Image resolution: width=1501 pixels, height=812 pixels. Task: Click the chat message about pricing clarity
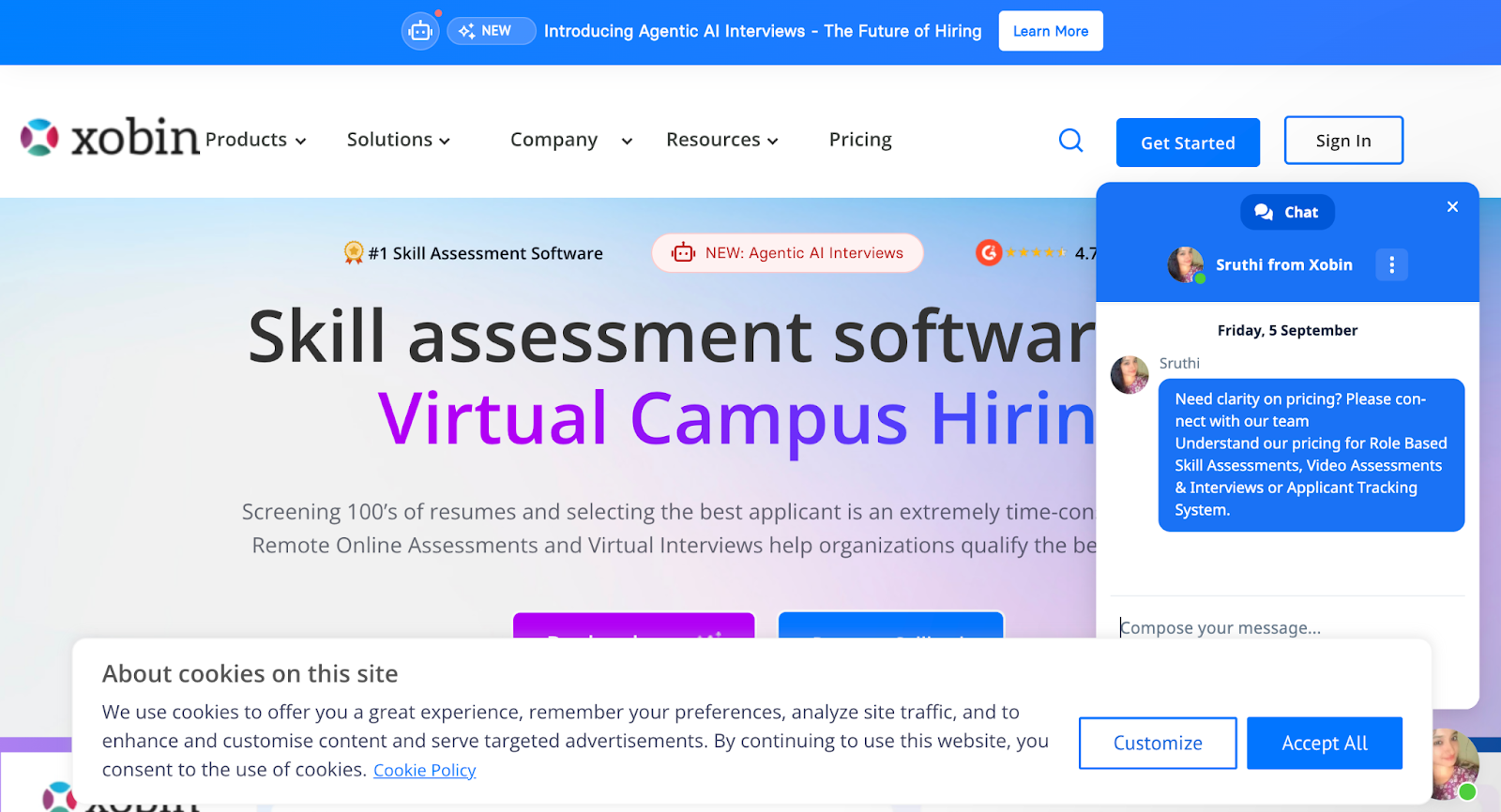click(1311, 455)
